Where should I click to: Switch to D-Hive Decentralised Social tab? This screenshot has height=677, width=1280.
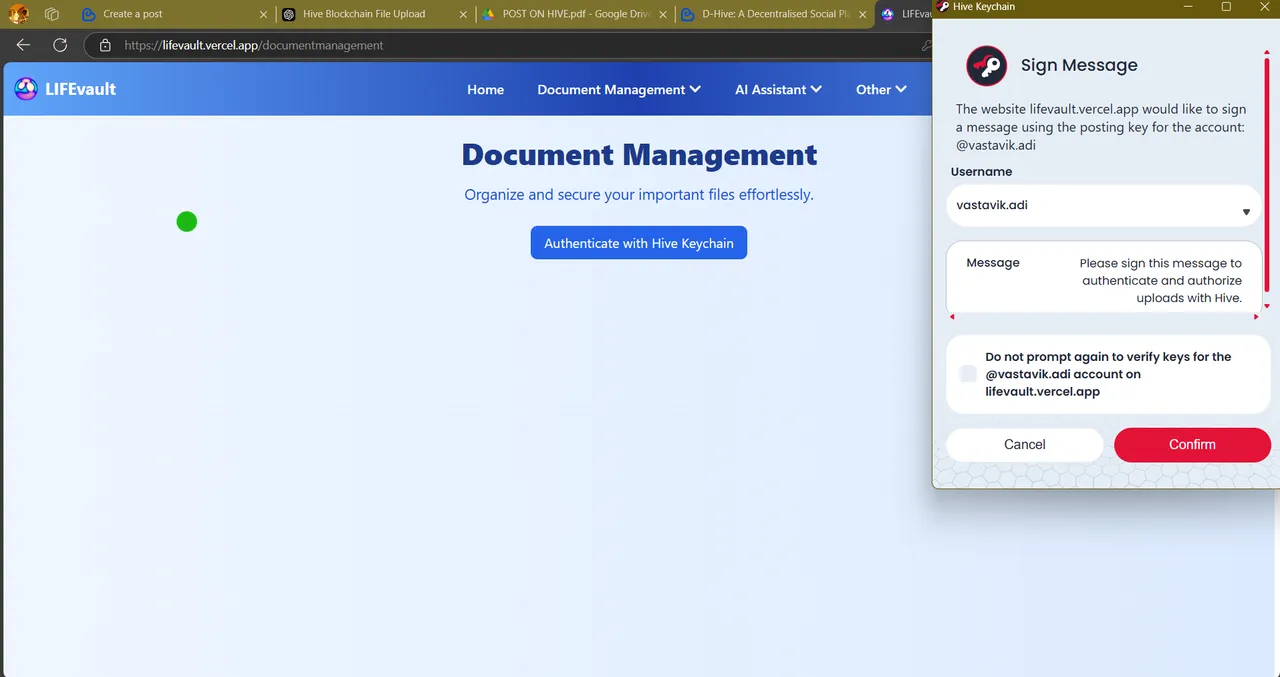click(767, 14)
